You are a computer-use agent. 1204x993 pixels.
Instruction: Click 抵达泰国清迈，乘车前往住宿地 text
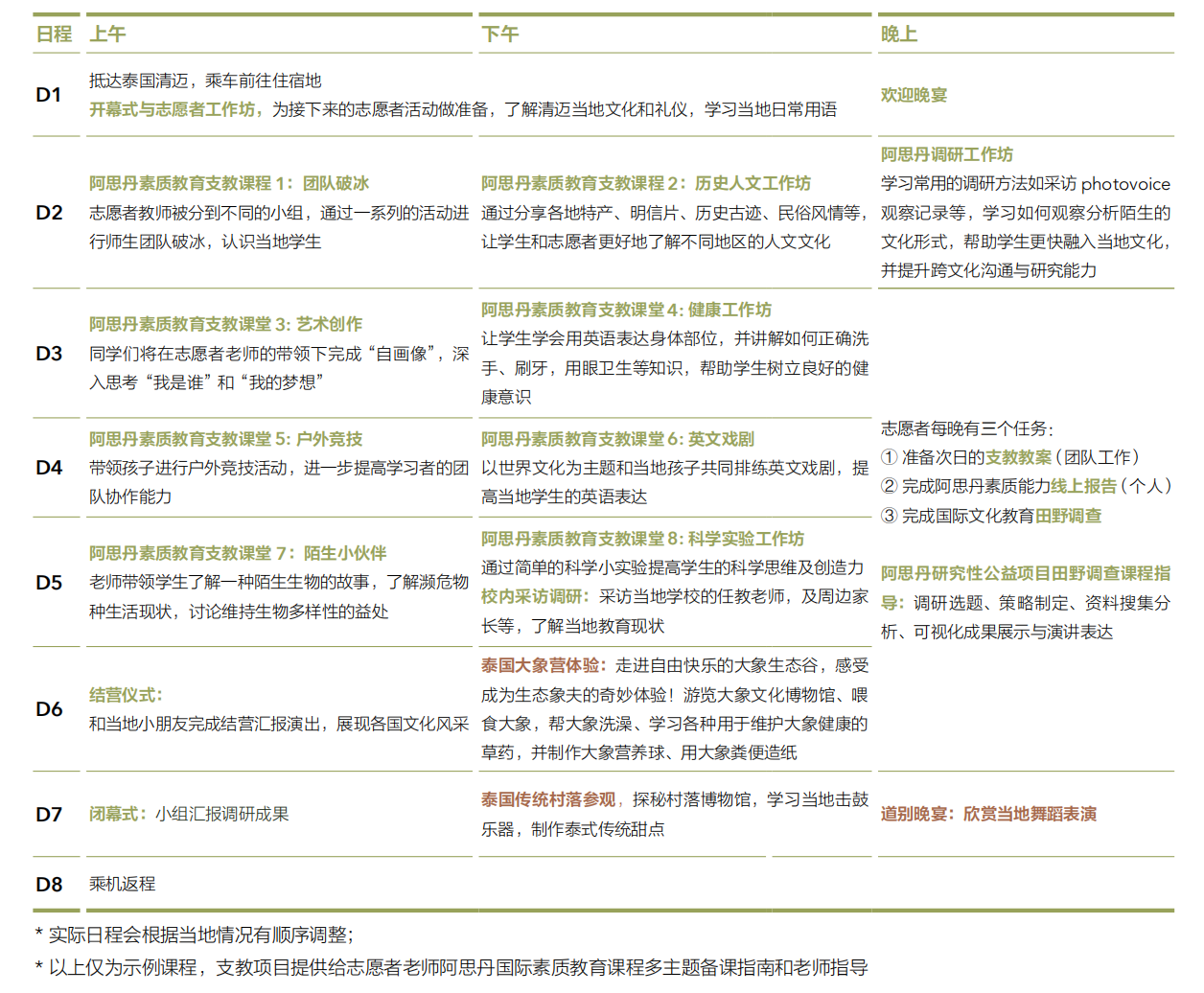(205, 81)
